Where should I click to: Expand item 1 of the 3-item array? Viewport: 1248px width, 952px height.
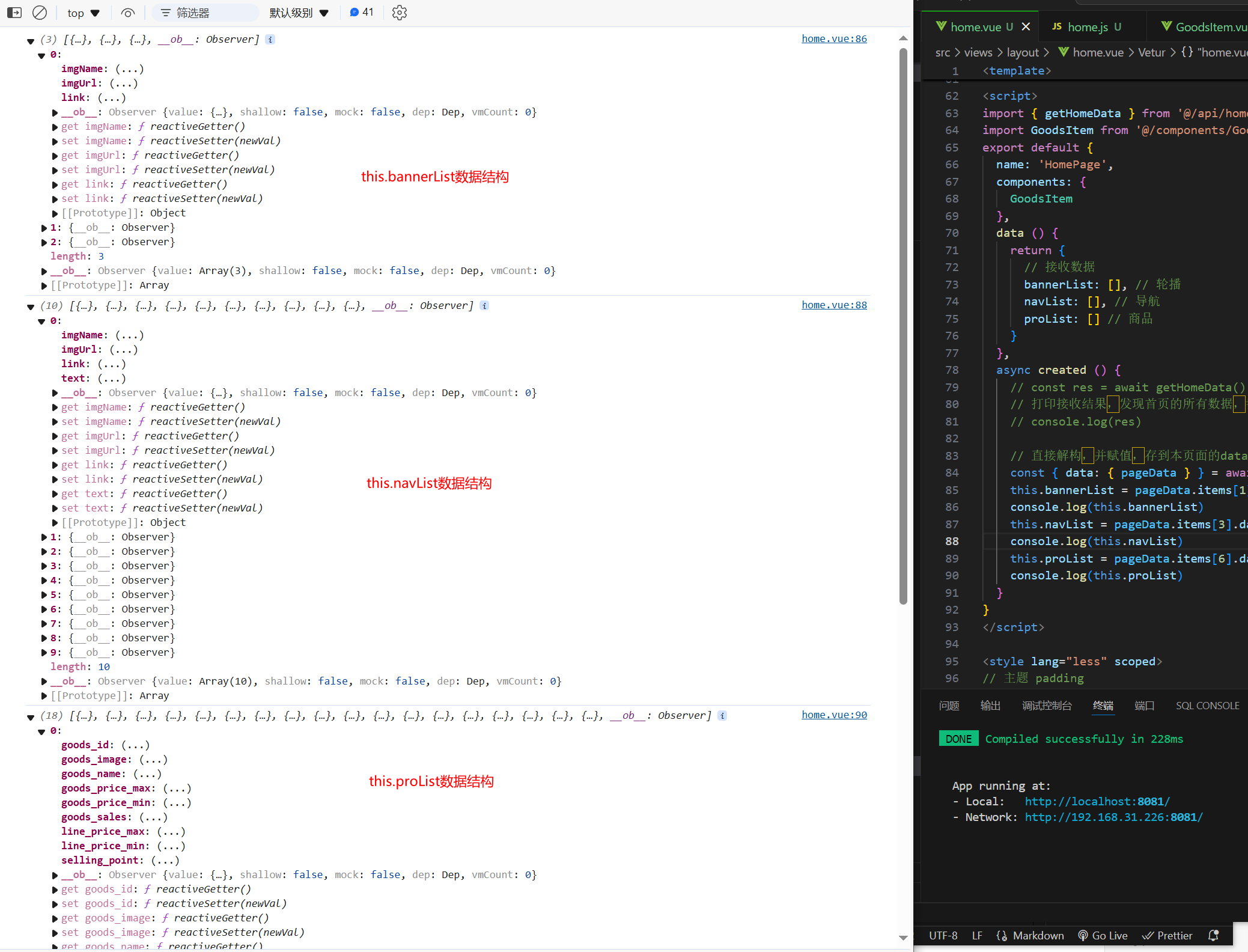click(44, 228)
